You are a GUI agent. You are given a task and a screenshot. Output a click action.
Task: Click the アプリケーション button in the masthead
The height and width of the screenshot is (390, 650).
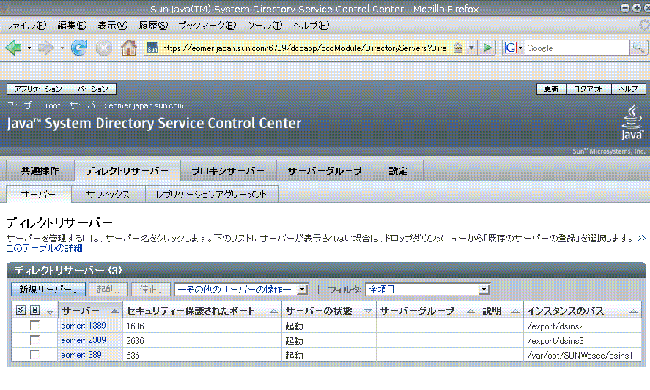[x=39, y=89]
